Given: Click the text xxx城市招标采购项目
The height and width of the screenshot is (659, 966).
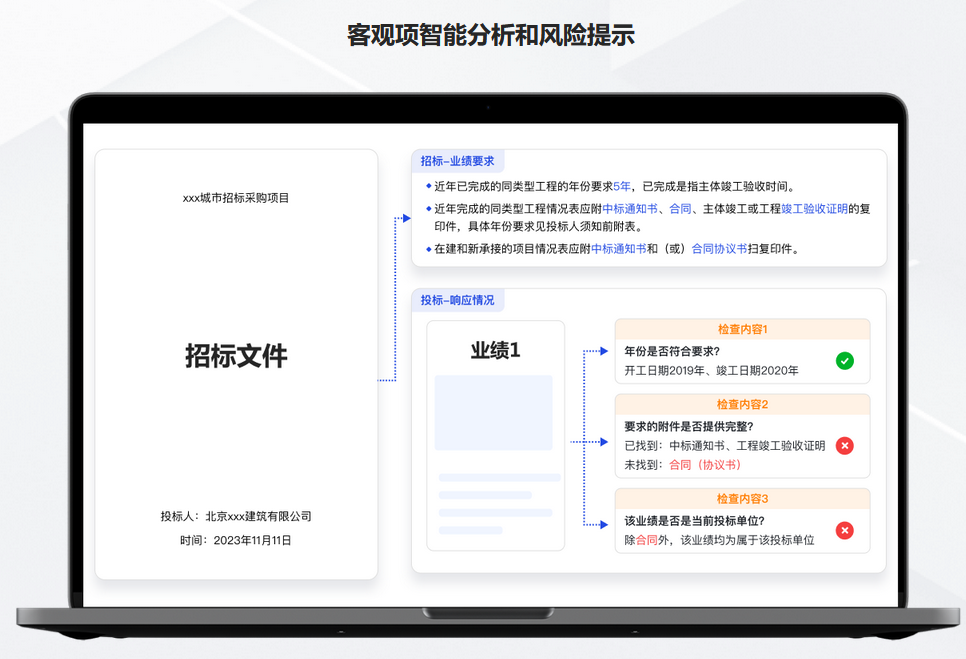Looking at the screenshot, I should pos(236,198).
